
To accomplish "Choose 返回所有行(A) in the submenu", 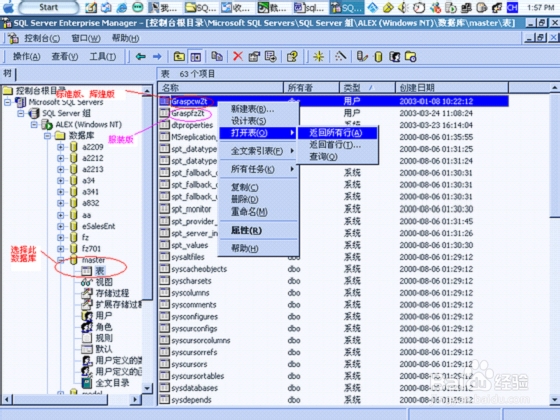I will (338, 133).
